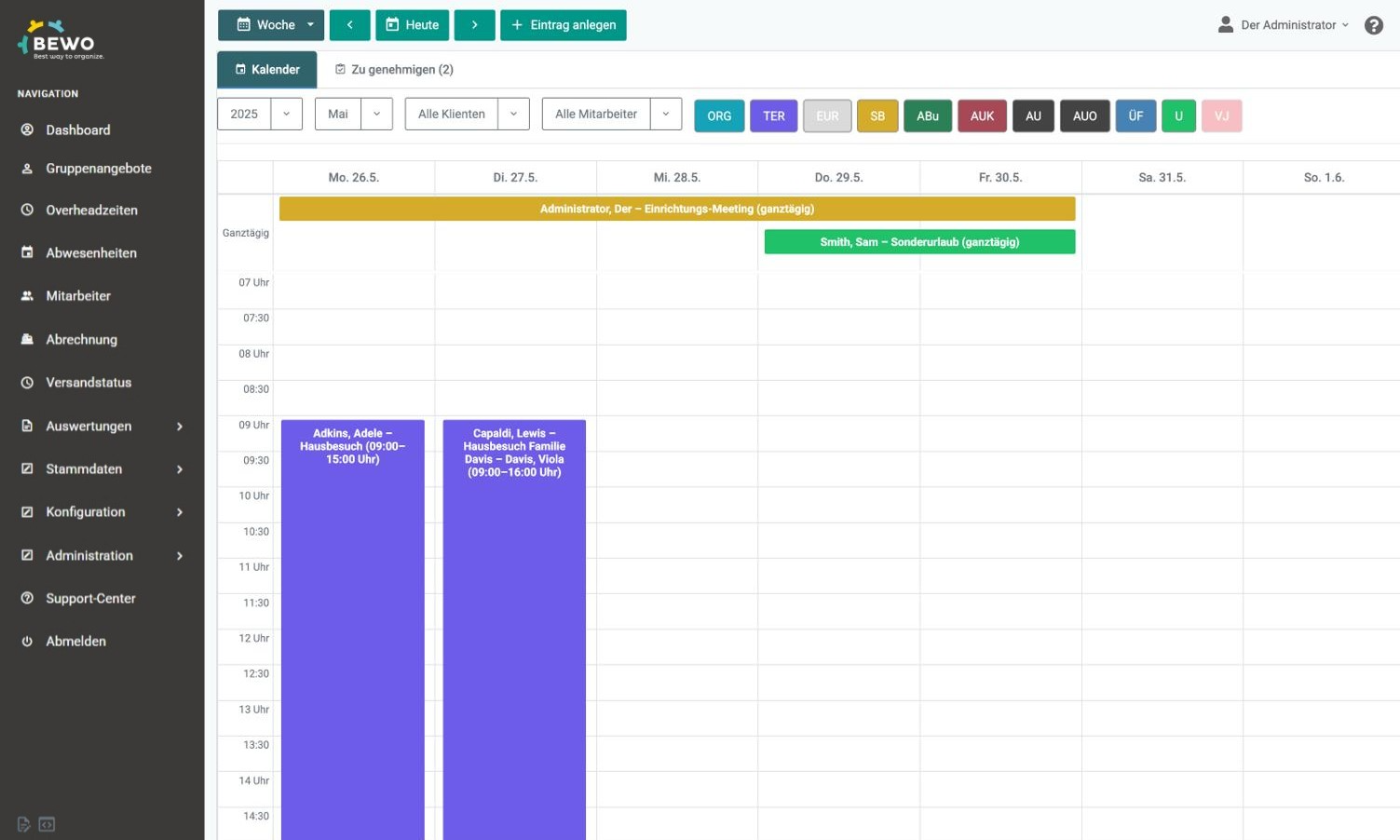The width and height of the screenshot is (1400, 840).
Task: Click the Overheadzeiten clock icon
Action: pyautogui.click(x=27, y=210)
